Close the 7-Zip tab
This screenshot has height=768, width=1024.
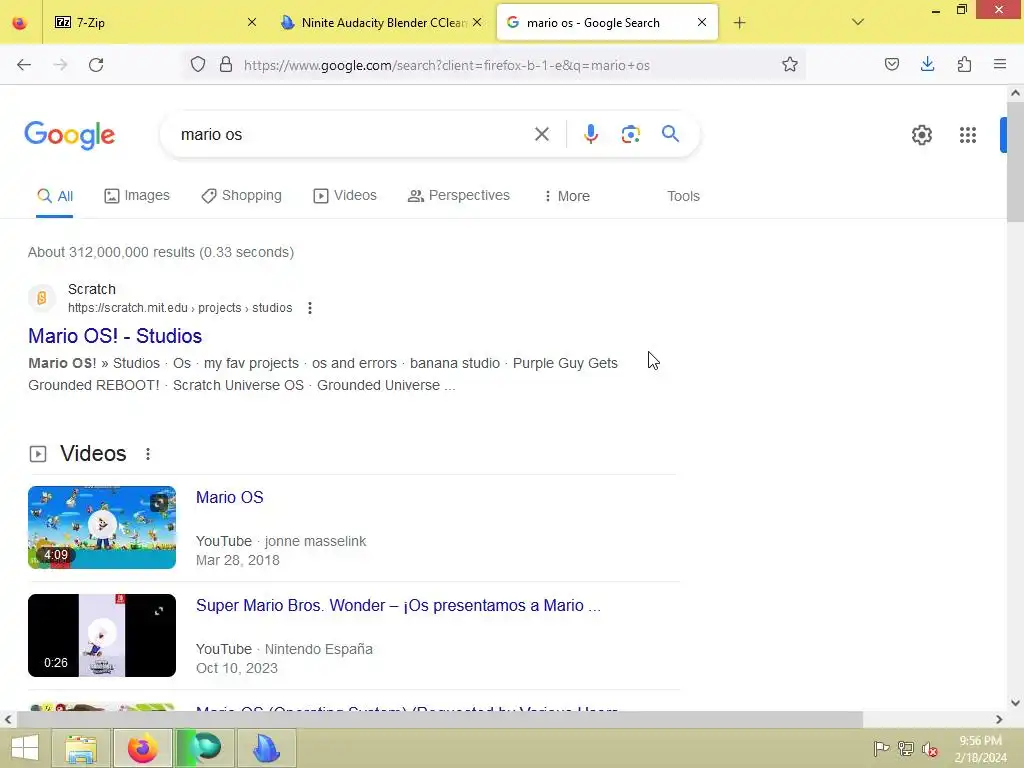pos(252,22)
